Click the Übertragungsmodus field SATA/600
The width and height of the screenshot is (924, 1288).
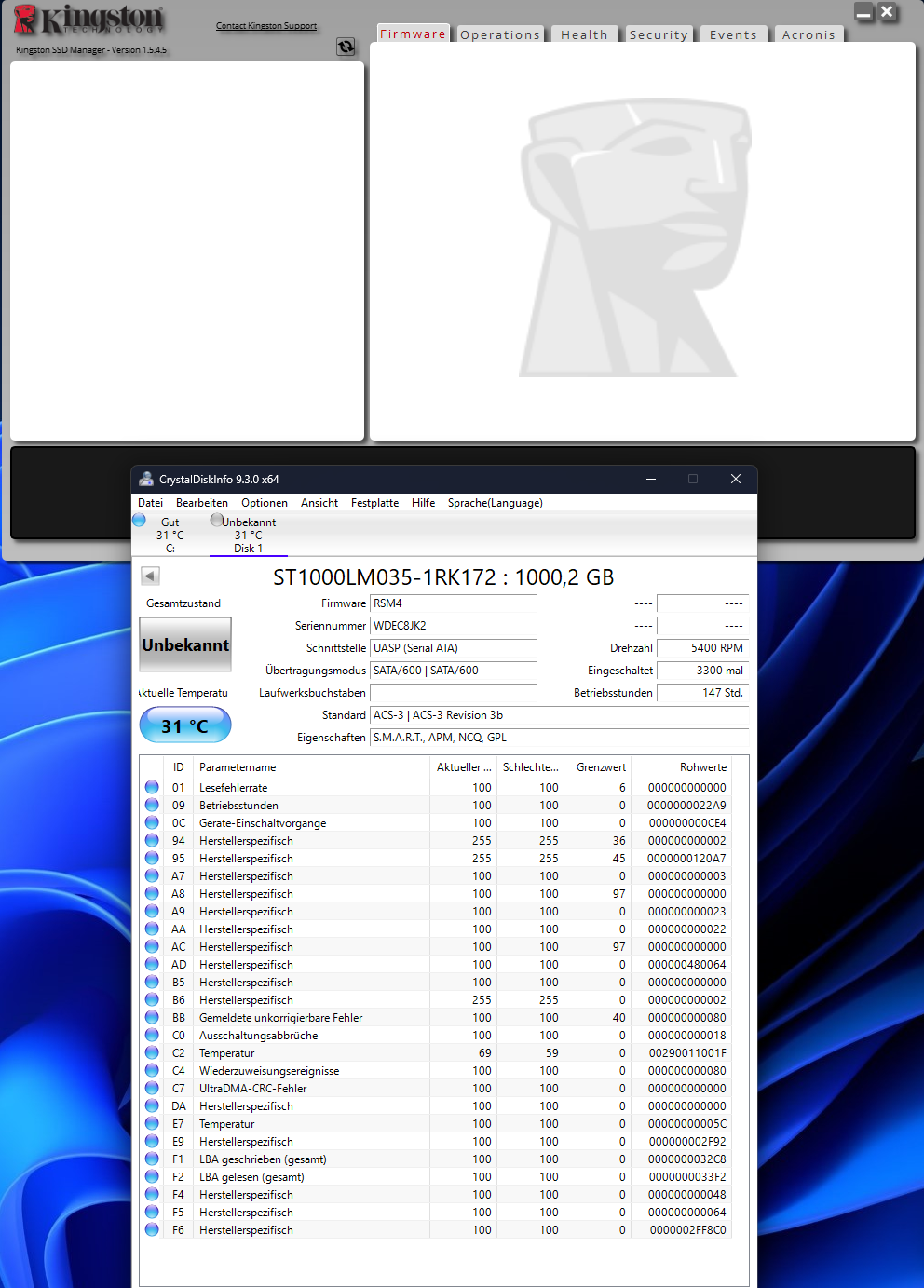(454, 671)
